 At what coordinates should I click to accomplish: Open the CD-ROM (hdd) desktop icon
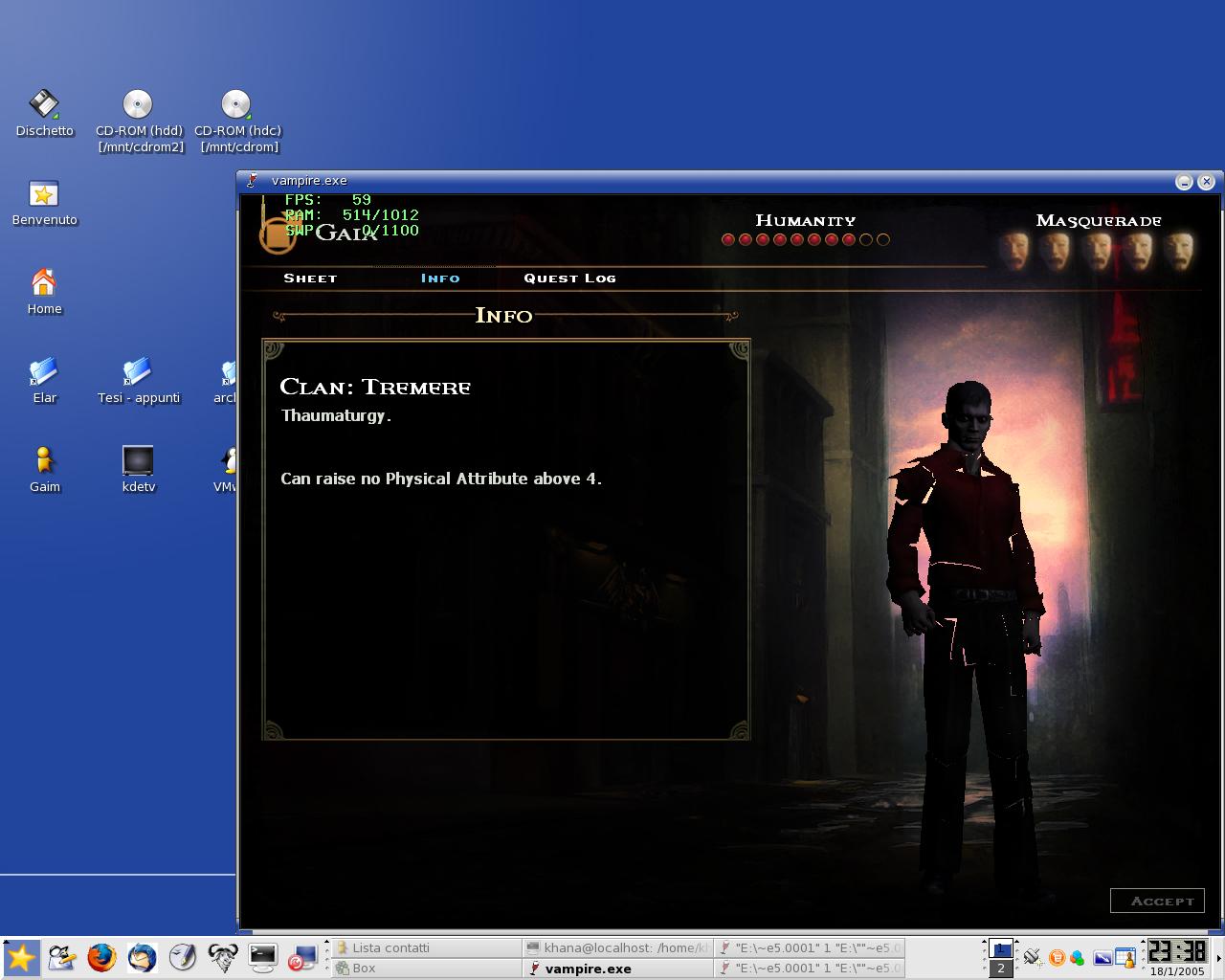pyautogui.click(x=139, y=121)
